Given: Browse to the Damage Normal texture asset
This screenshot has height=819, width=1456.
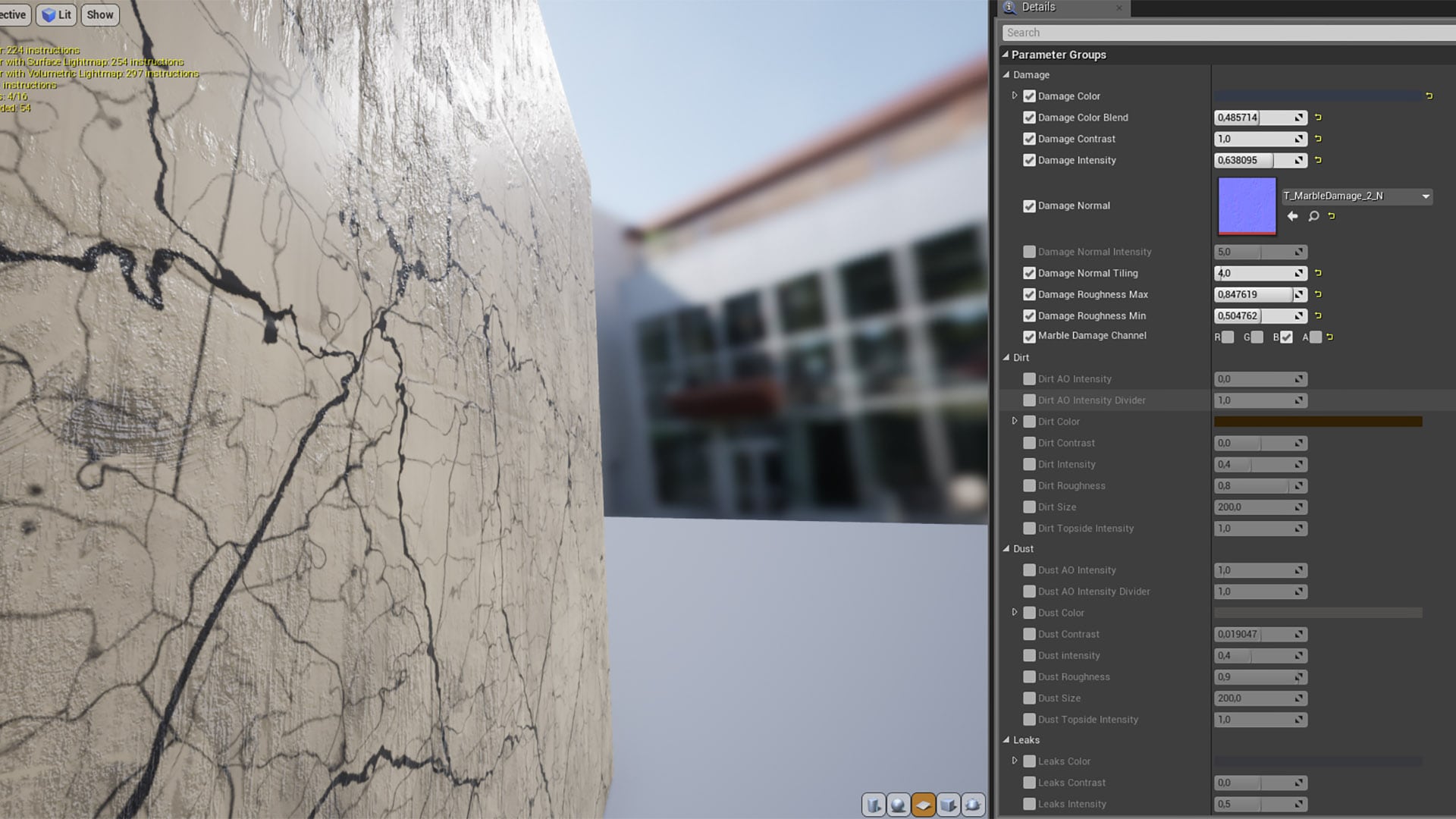Looking at the screenshot, I should [1313, 216].
